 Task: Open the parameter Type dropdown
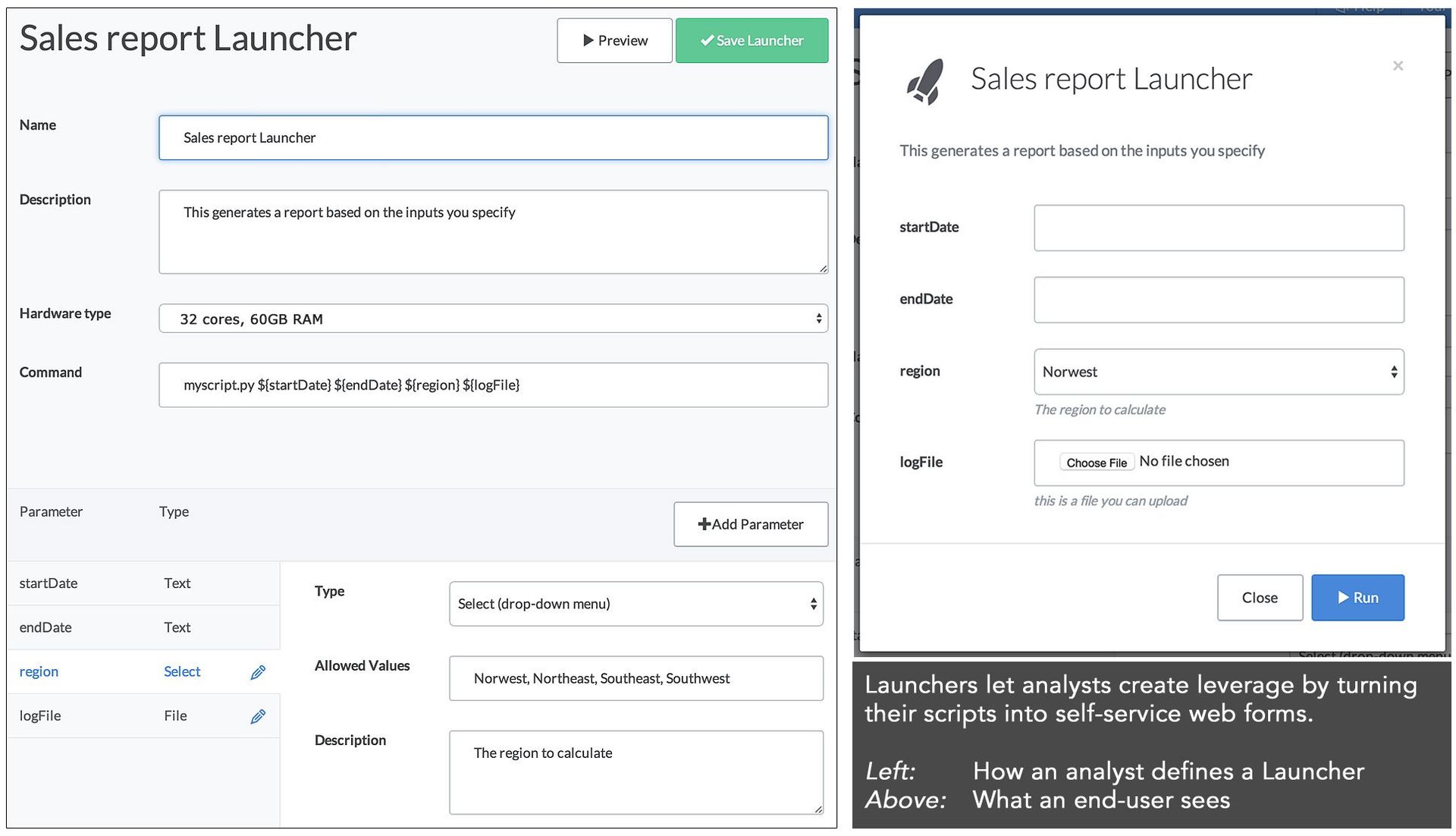pos(635,604)
